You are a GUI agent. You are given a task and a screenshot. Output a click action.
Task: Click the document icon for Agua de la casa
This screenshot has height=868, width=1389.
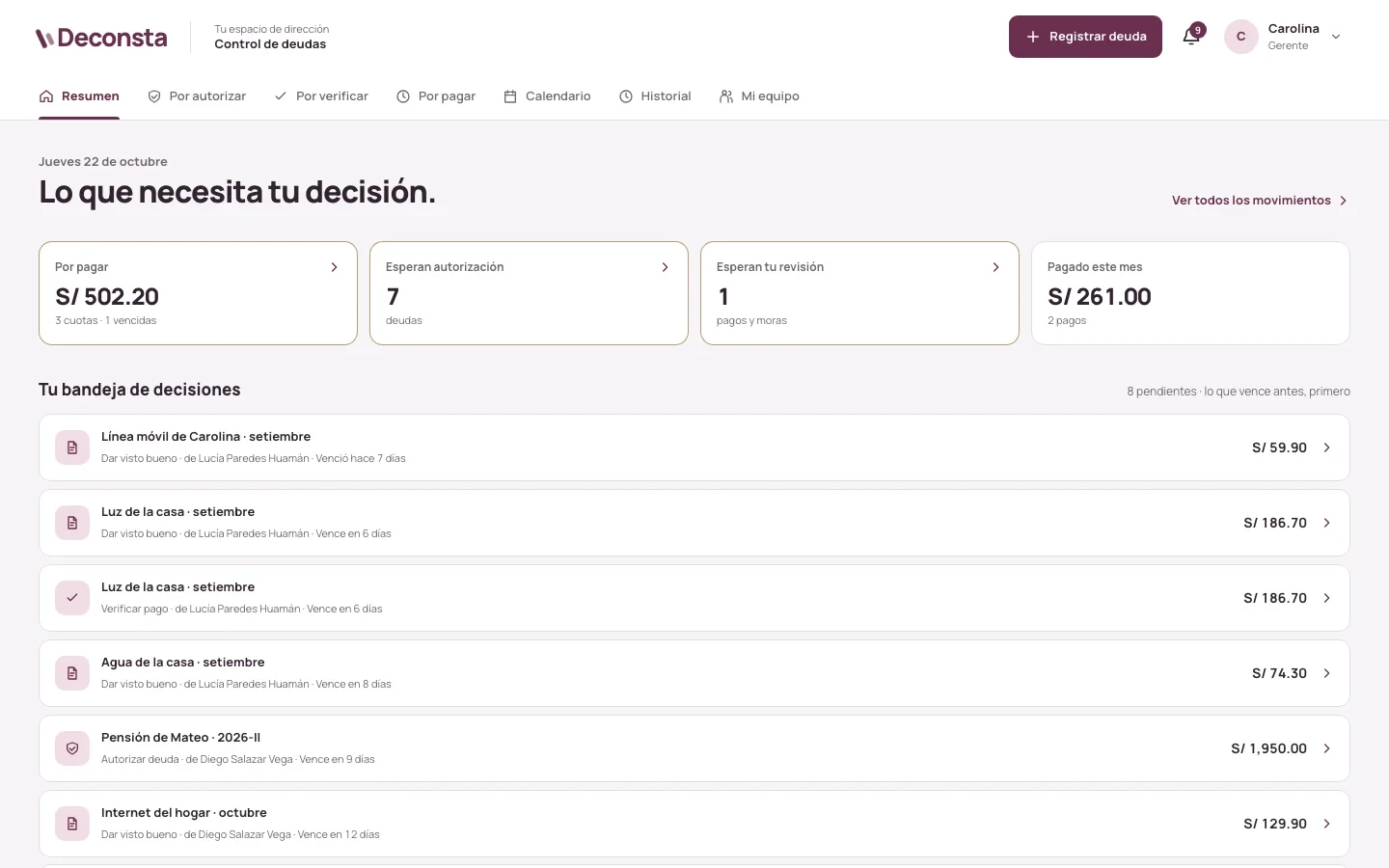[72, 673]
